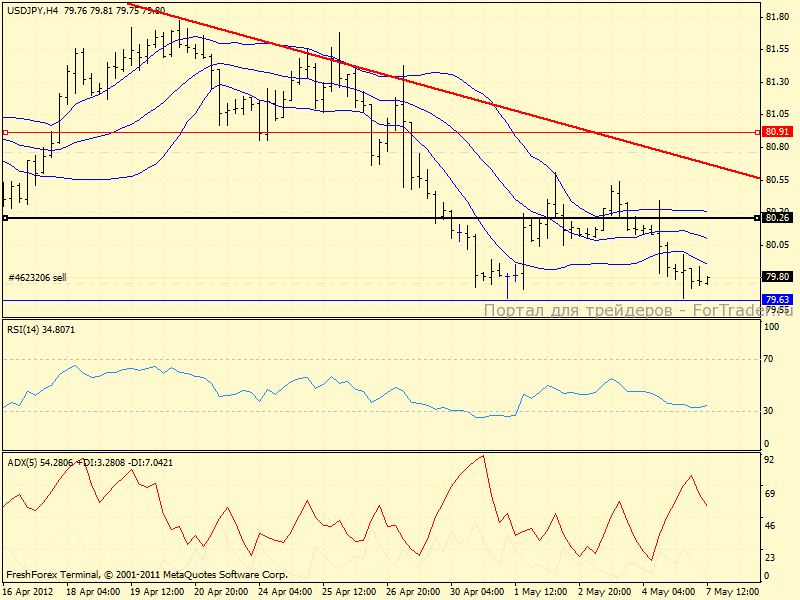Select the #4623206 sell order label
800x600 pixels.
(37, 278)
